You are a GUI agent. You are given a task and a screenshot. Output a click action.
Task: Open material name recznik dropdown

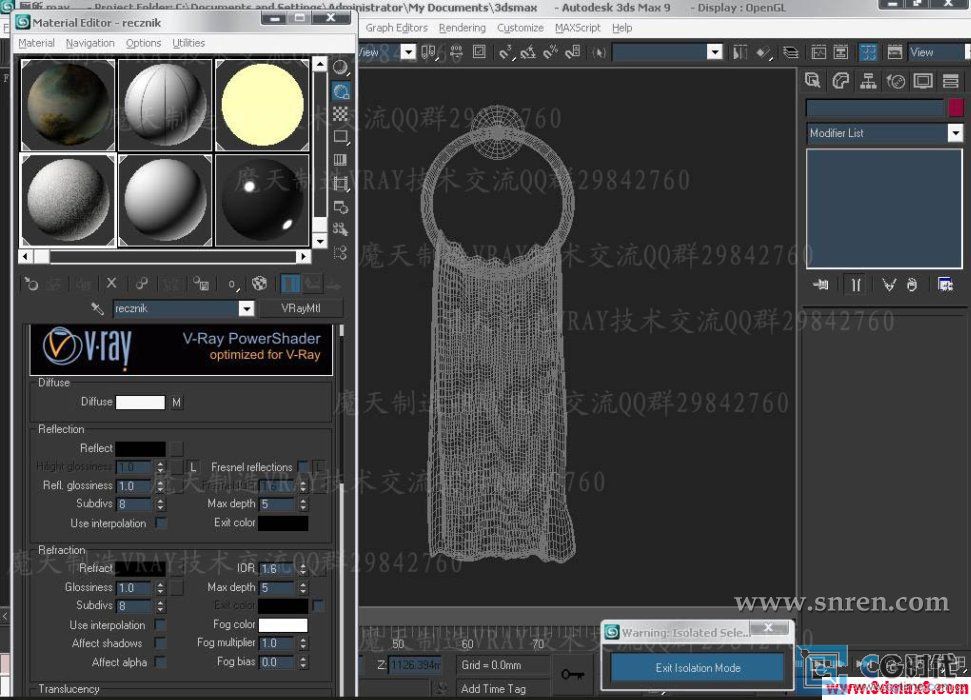coord(246,308)
